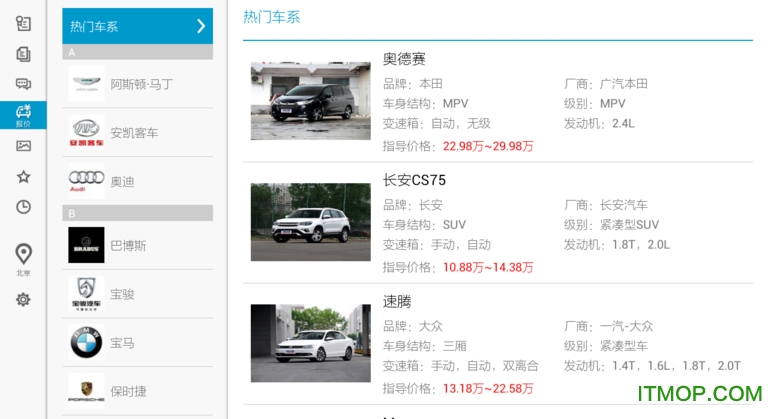Select the Porsche 保时捷 brand

coord(138,391)
